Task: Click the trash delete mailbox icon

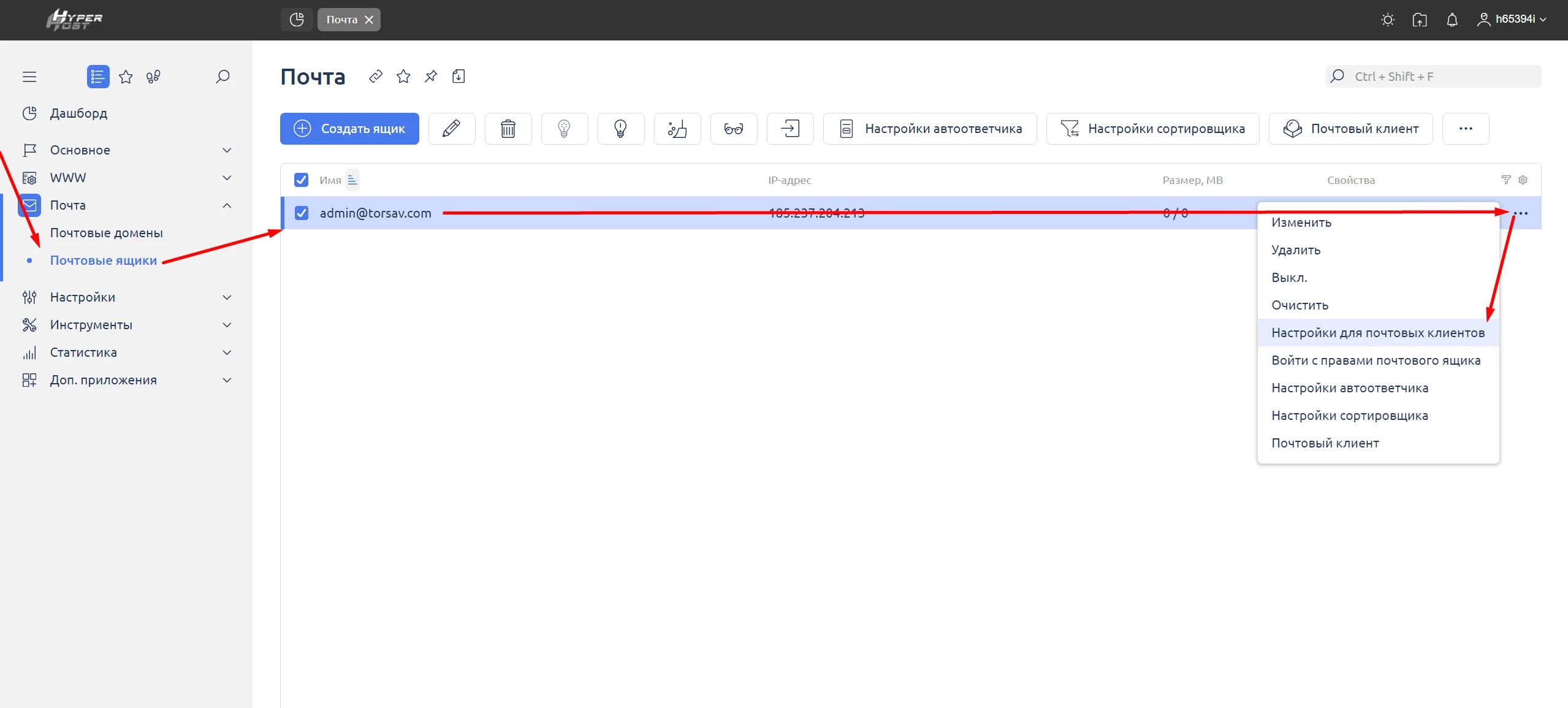Action: pyautogui.click(x=508, y=129)
